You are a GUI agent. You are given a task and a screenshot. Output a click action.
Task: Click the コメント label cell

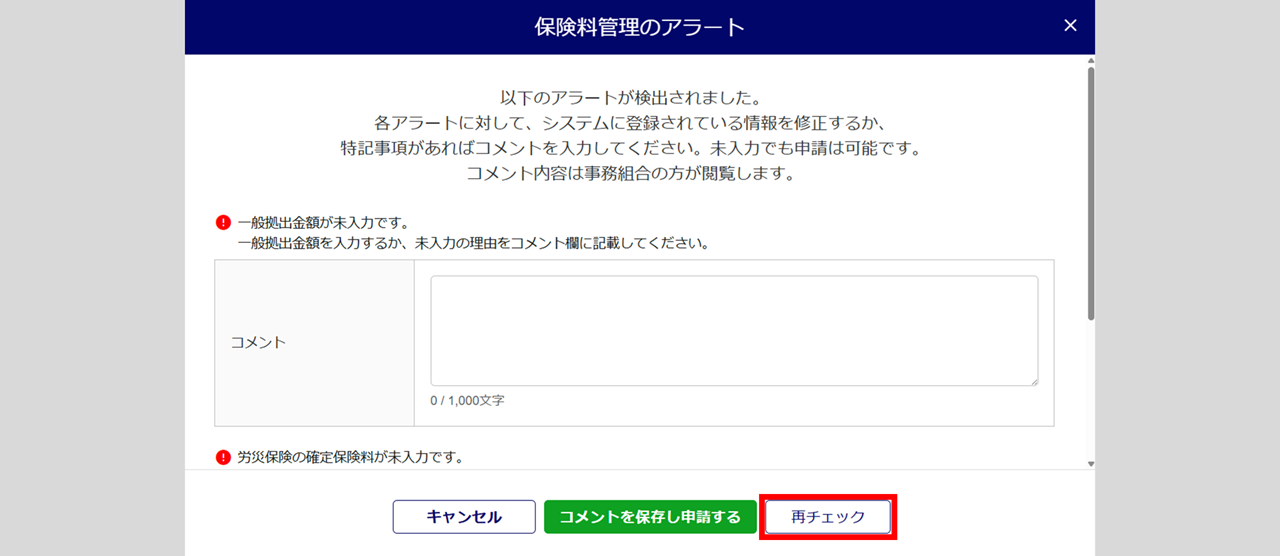314,342
